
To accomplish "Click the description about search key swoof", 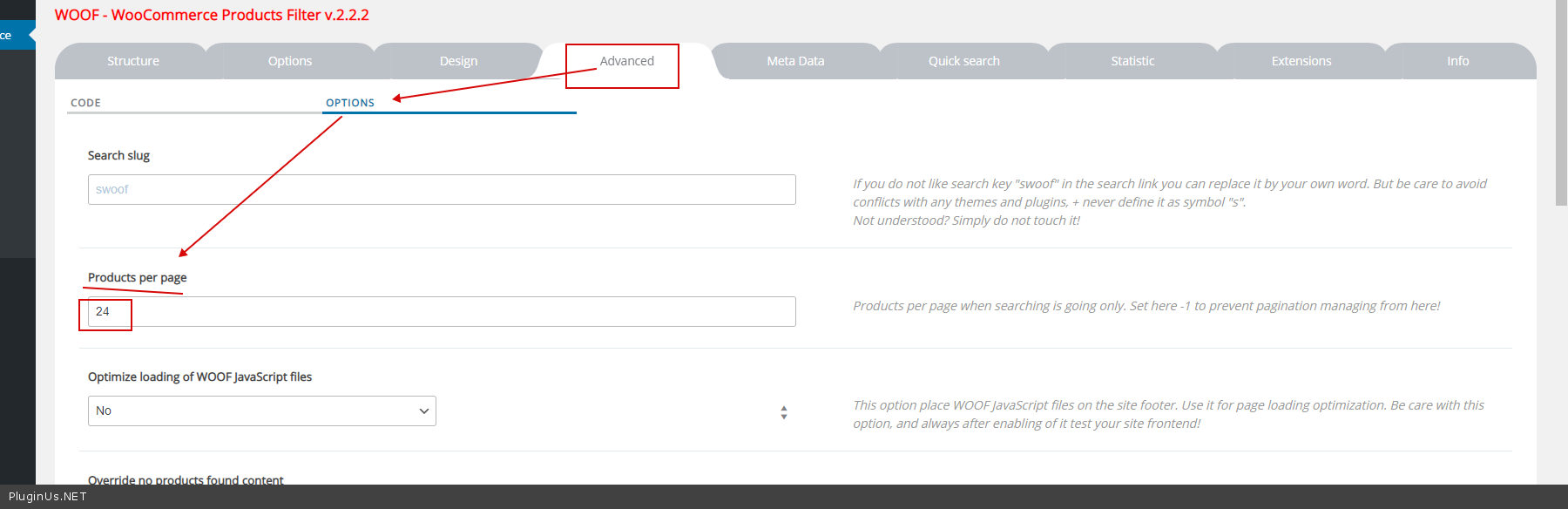I will point(1170,201).
